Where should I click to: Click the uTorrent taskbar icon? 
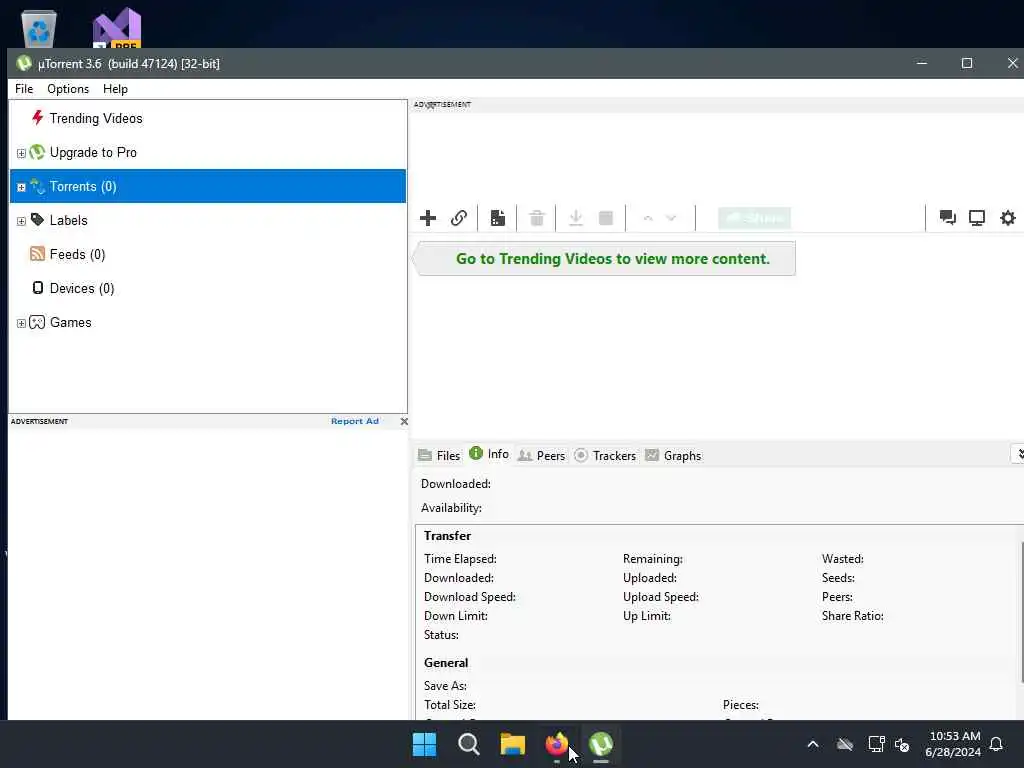click(601, 744)
